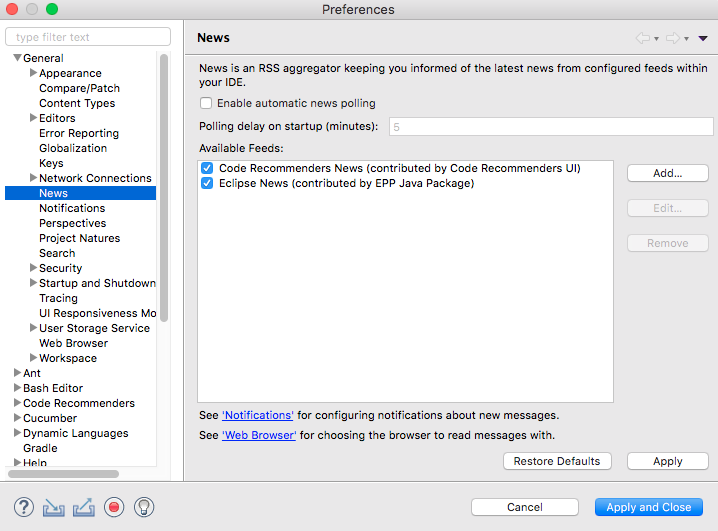Uncheck Code Recommenders News feed

tap(207, 168)
